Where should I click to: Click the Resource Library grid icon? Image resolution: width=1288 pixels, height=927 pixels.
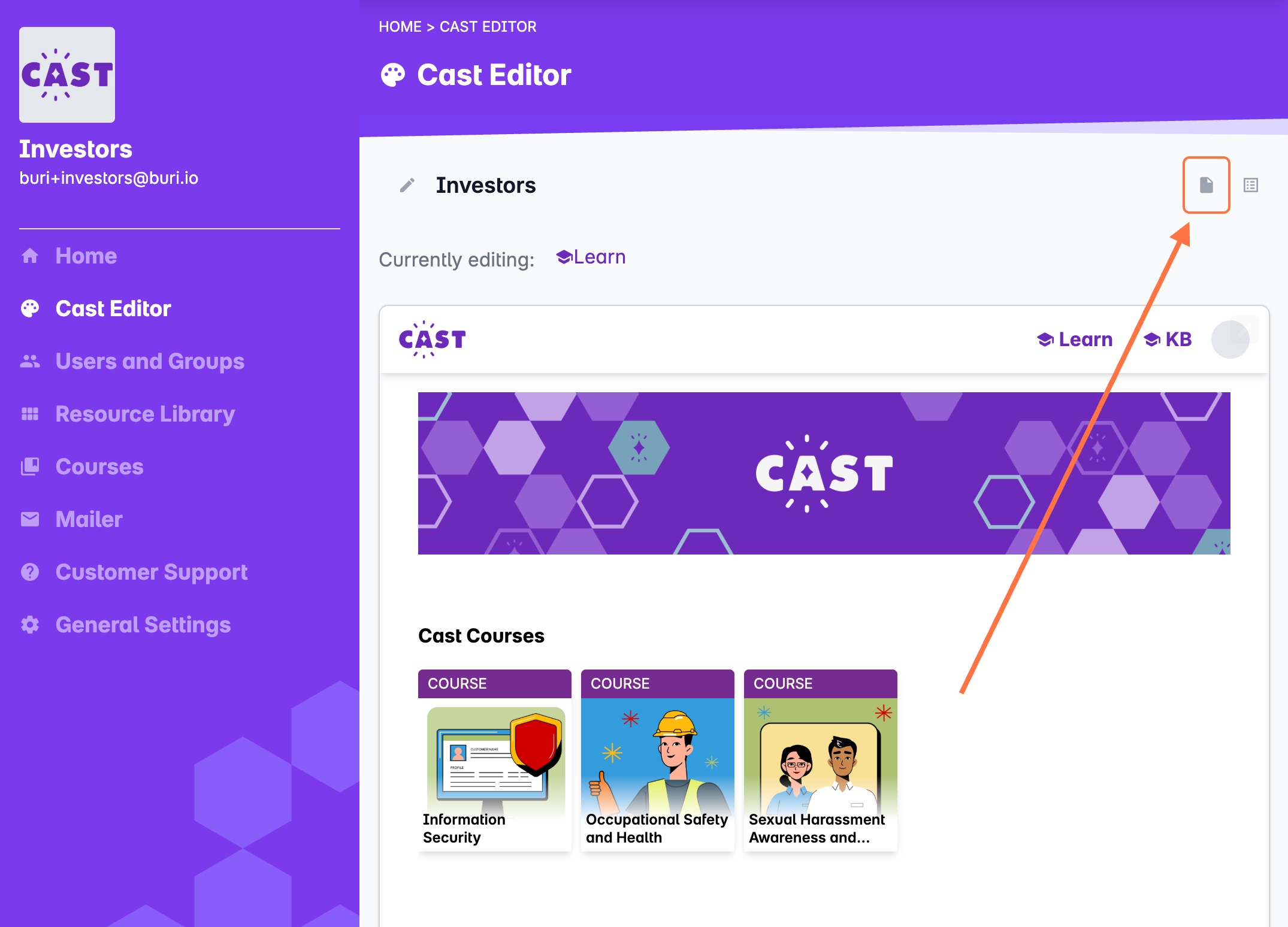click(x=30, y=414)
